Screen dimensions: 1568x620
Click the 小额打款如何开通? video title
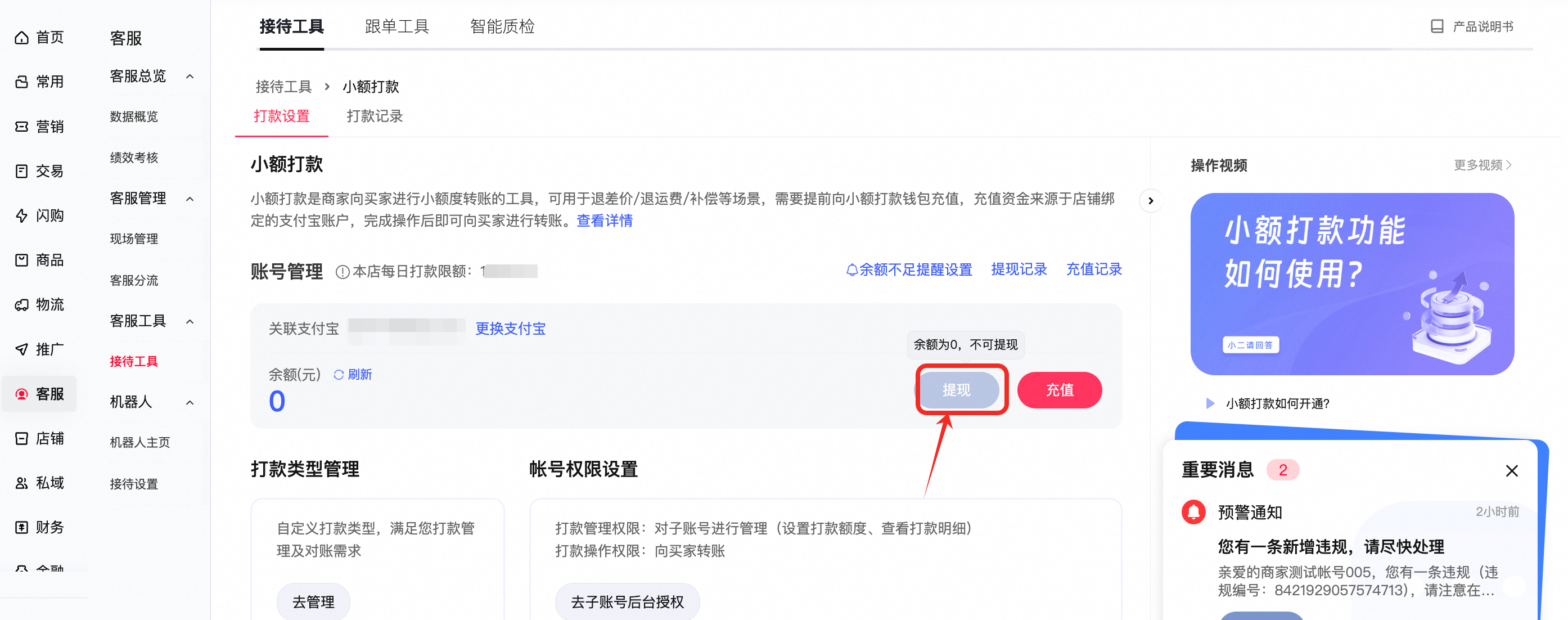coord(1277,404)
